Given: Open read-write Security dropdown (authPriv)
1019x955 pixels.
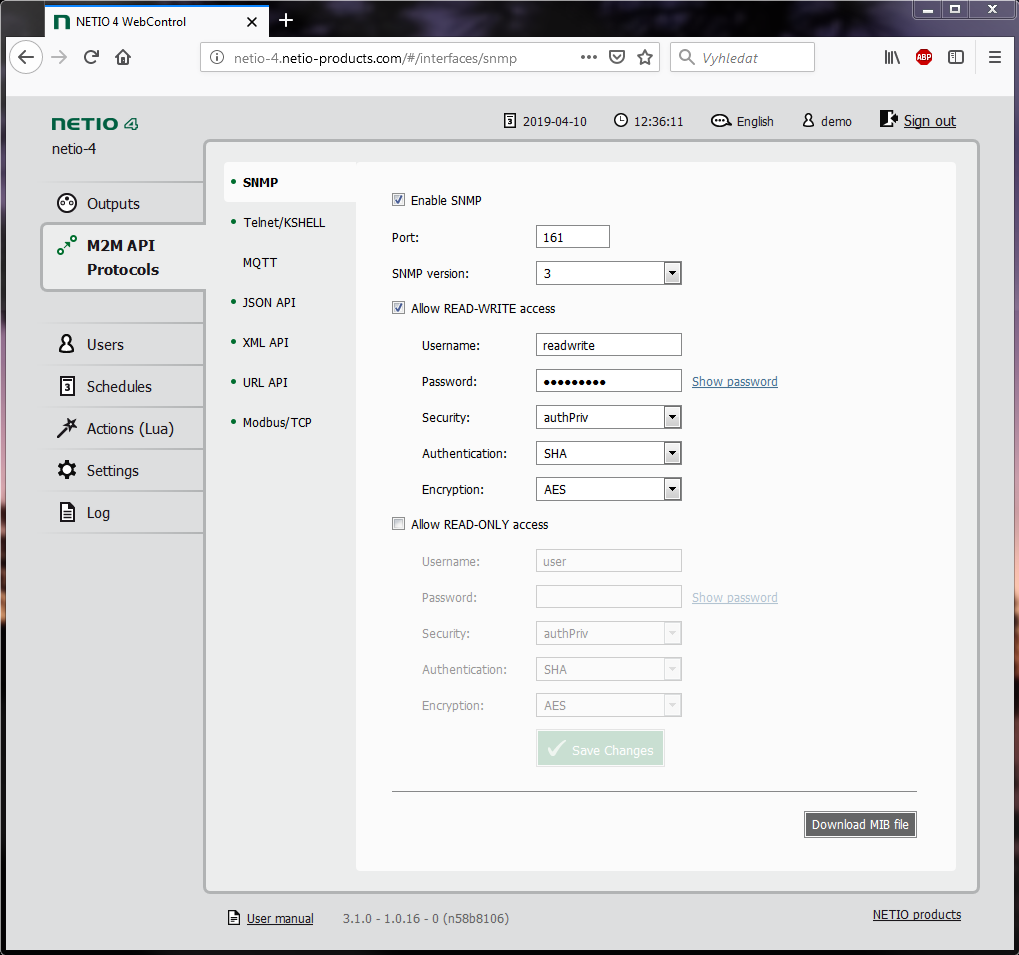Looking at the screenshot, I should (x=608, y=417).
